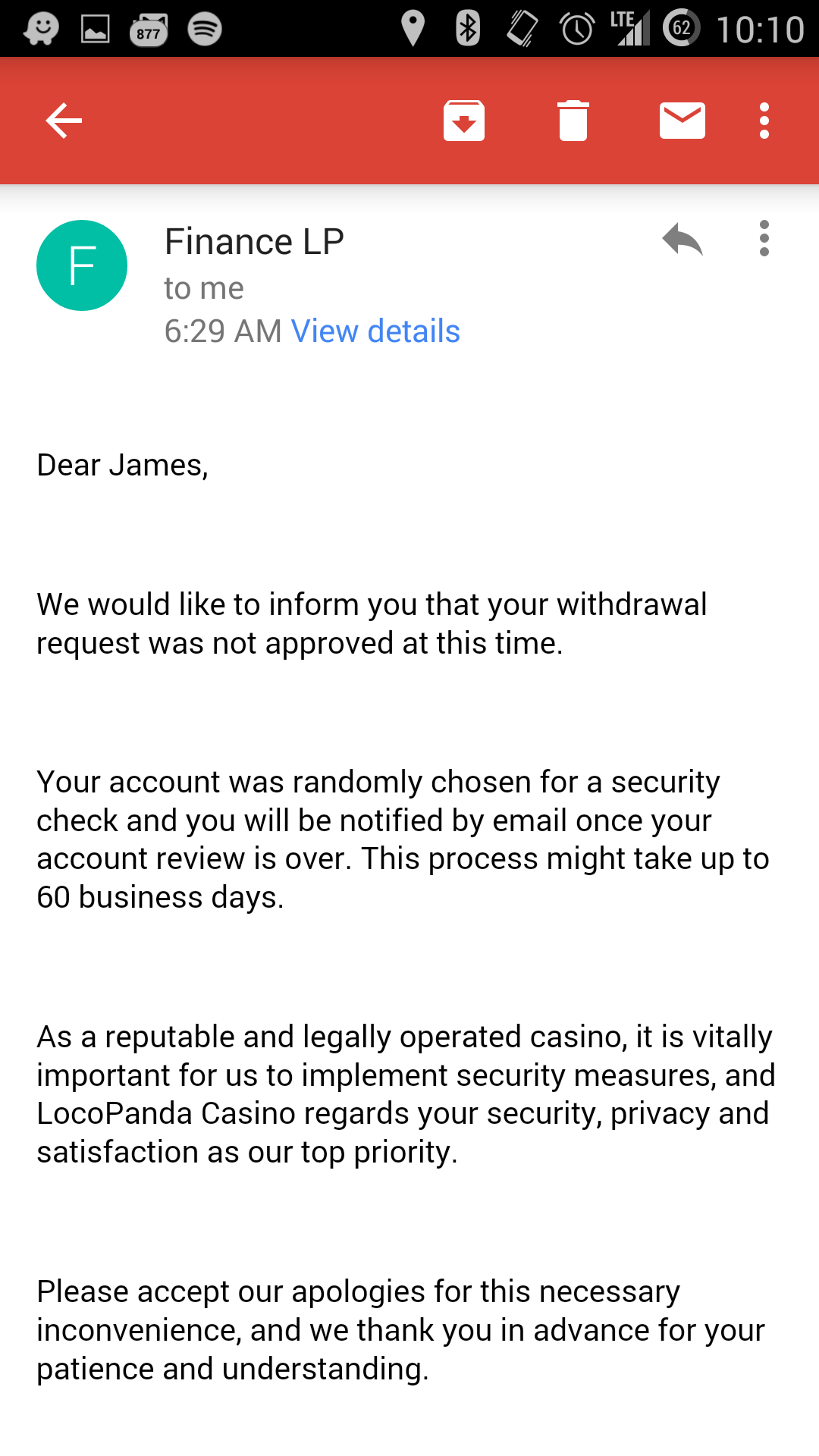Image resolution: width=819 pixels, height=1456 pixels.
Task: Tap the Finance LP avatar
Action: tap(82, 265)
